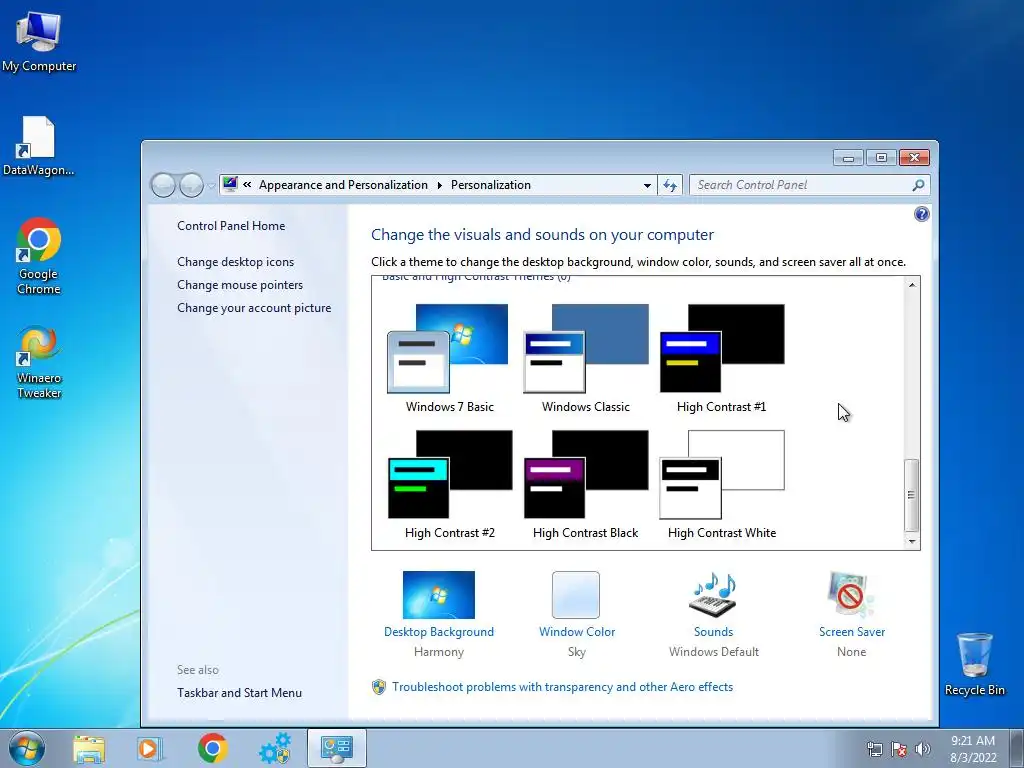
Task: Open Troubleshoot problems with transparency link
Action: point(562,687)
